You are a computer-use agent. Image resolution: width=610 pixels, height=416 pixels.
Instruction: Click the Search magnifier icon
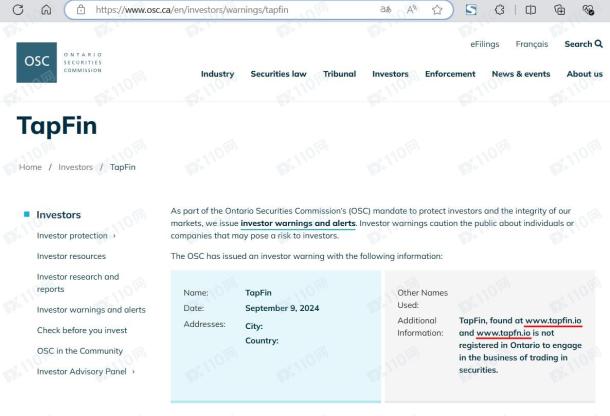[x=599, y=44]
